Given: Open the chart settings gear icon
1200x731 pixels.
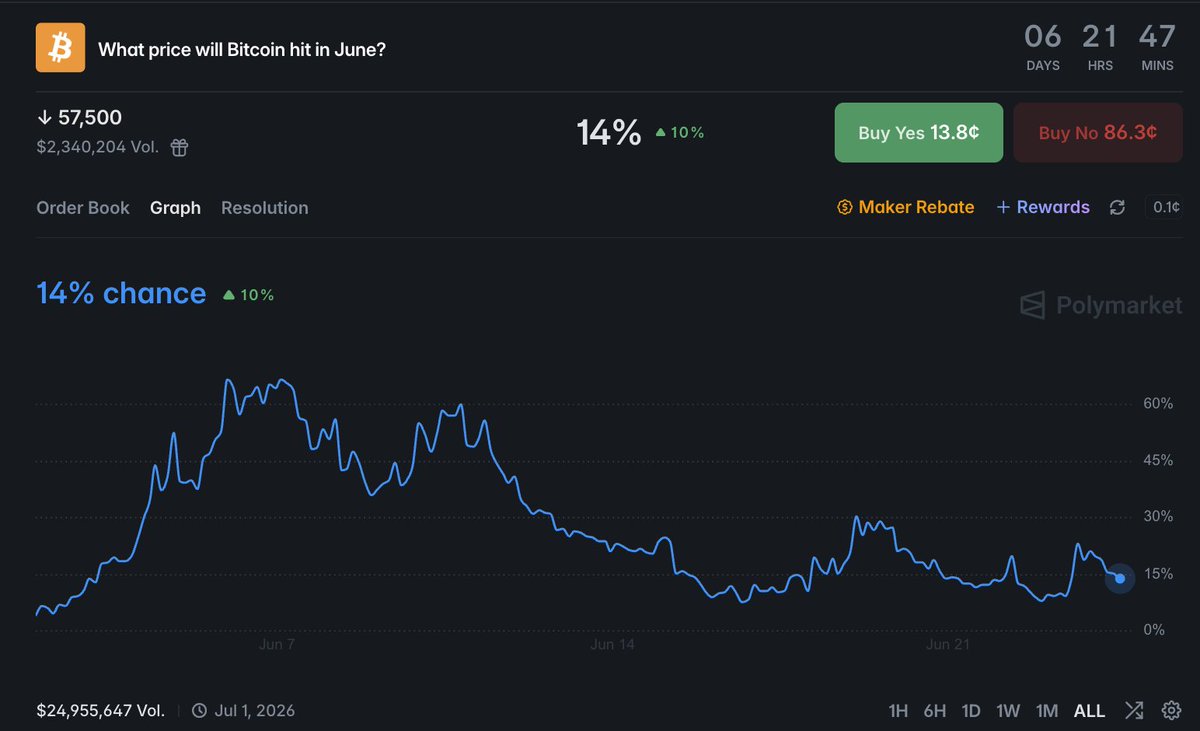Looking at the screenshot, I should (x=1171, y=711).
